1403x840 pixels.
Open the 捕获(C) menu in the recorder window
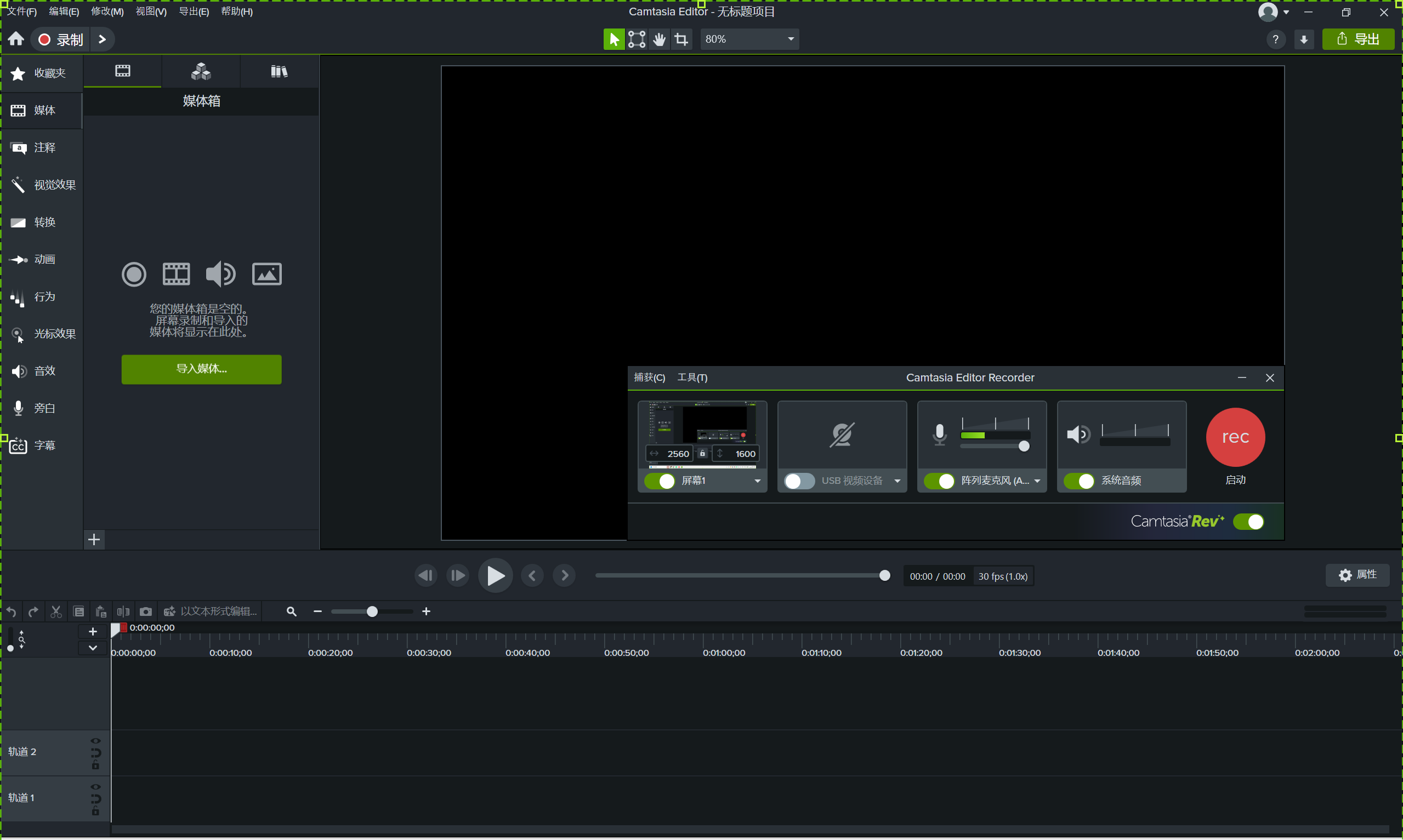(649, 377)
